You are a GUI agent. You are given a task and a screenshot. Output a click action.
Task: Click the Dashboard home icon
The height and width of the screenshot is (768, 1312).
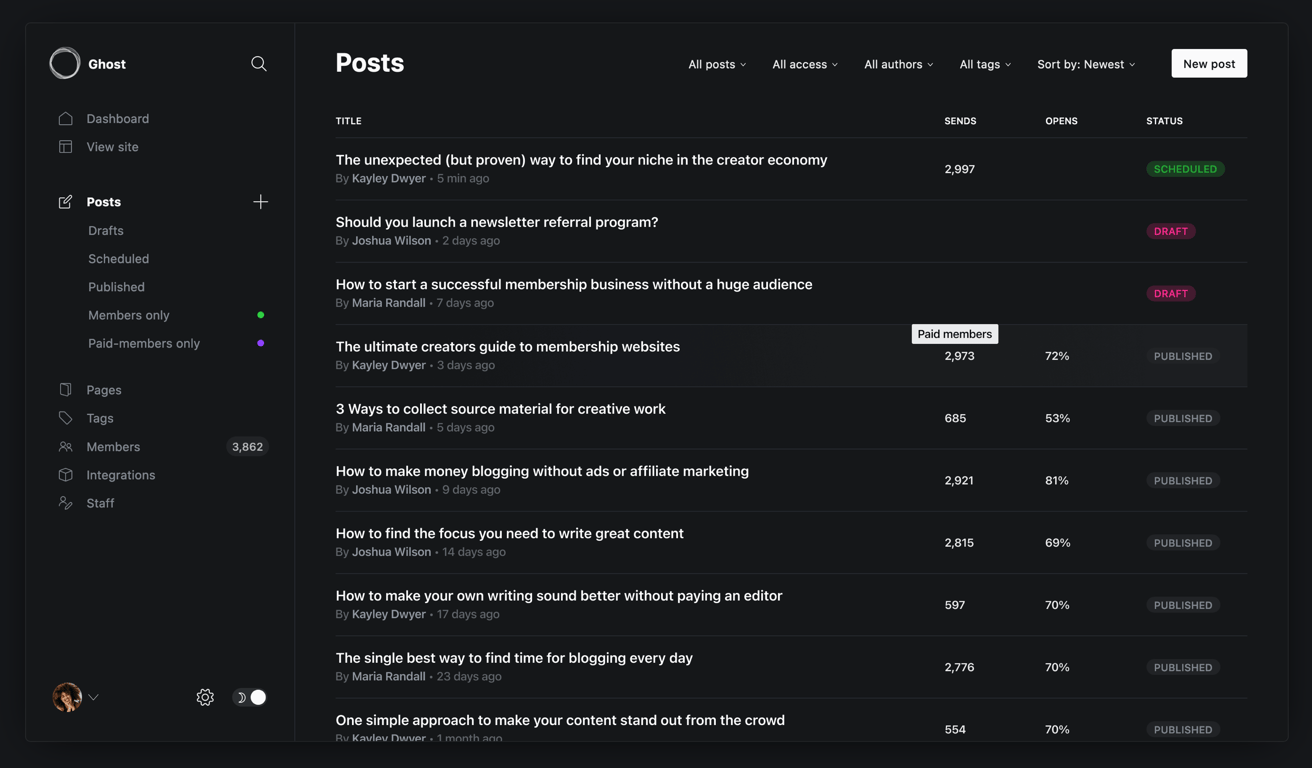(66, 118)
